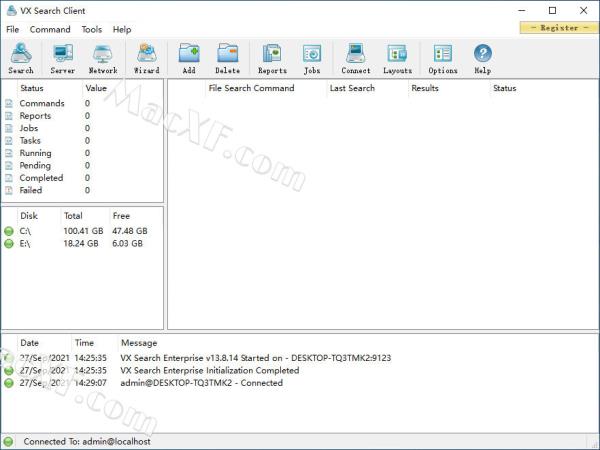Click the VX Search Client title bar icon
600x450 pixels.
11,11
